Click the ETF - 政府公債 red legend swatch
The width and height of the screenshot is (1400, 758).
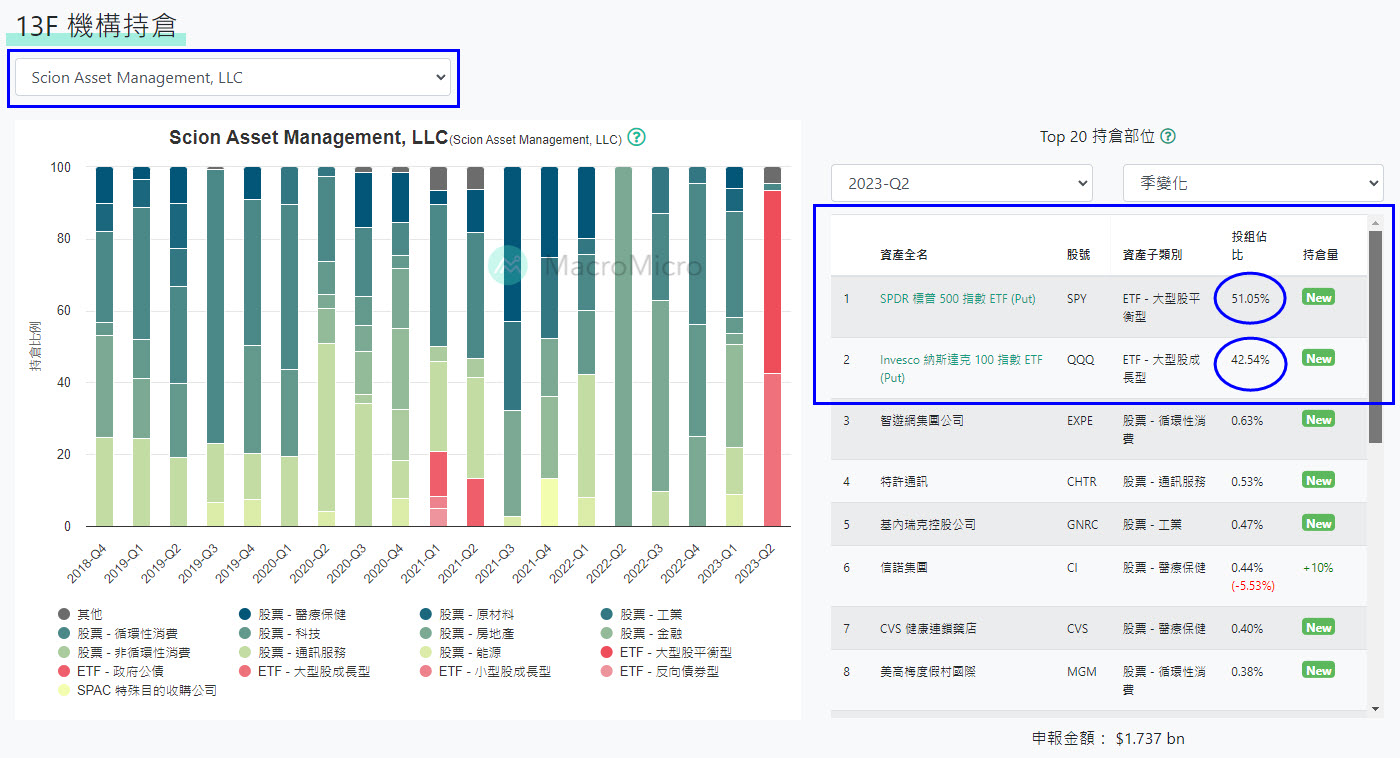pyautogui.click(x=64, y=672)
